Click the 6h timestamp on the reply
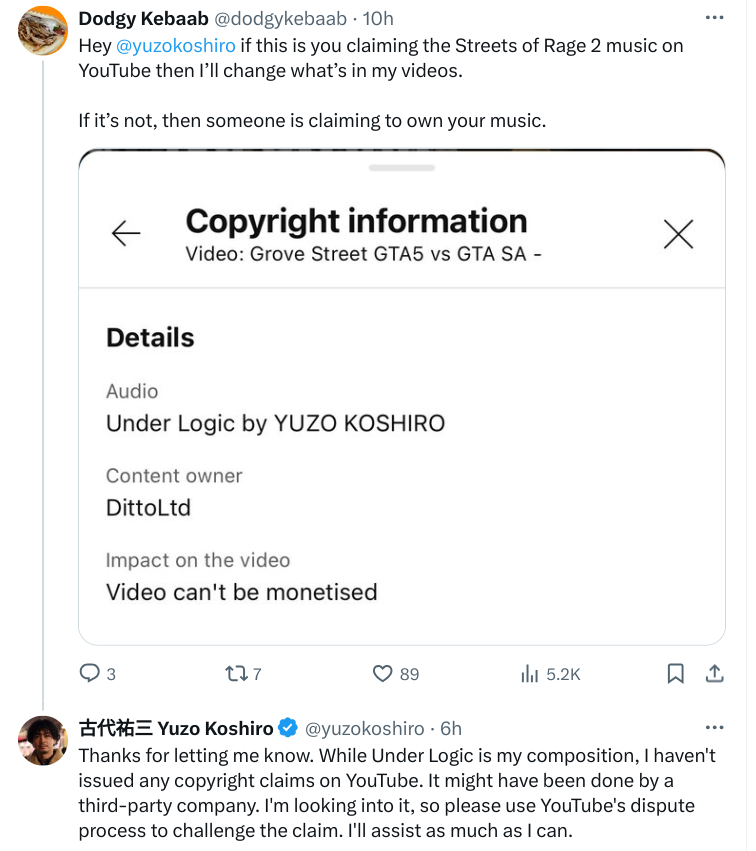The image size is (756, 851). click(x=450, y=728)
